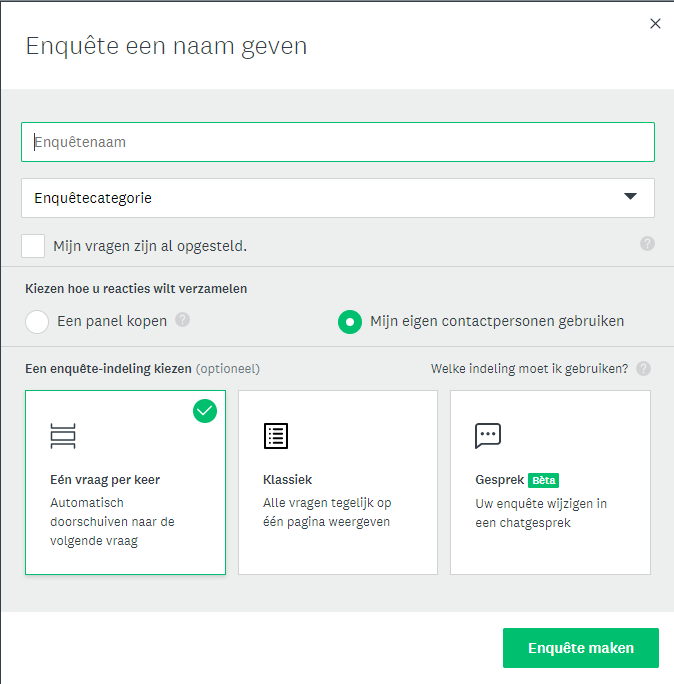Viewport: 674px width, 684px height.
Task: Choose the Klassiek layout card
Action: [x=338, y=482]
